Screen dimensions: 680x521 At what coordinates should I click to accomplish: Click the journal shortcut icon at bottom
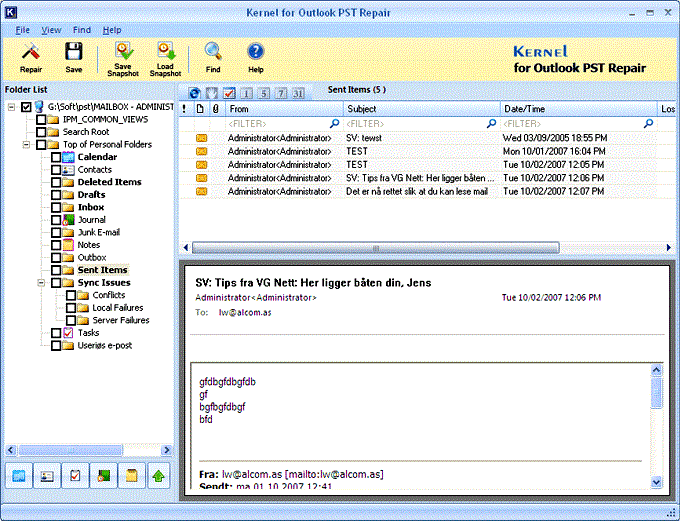pos(103,476)
